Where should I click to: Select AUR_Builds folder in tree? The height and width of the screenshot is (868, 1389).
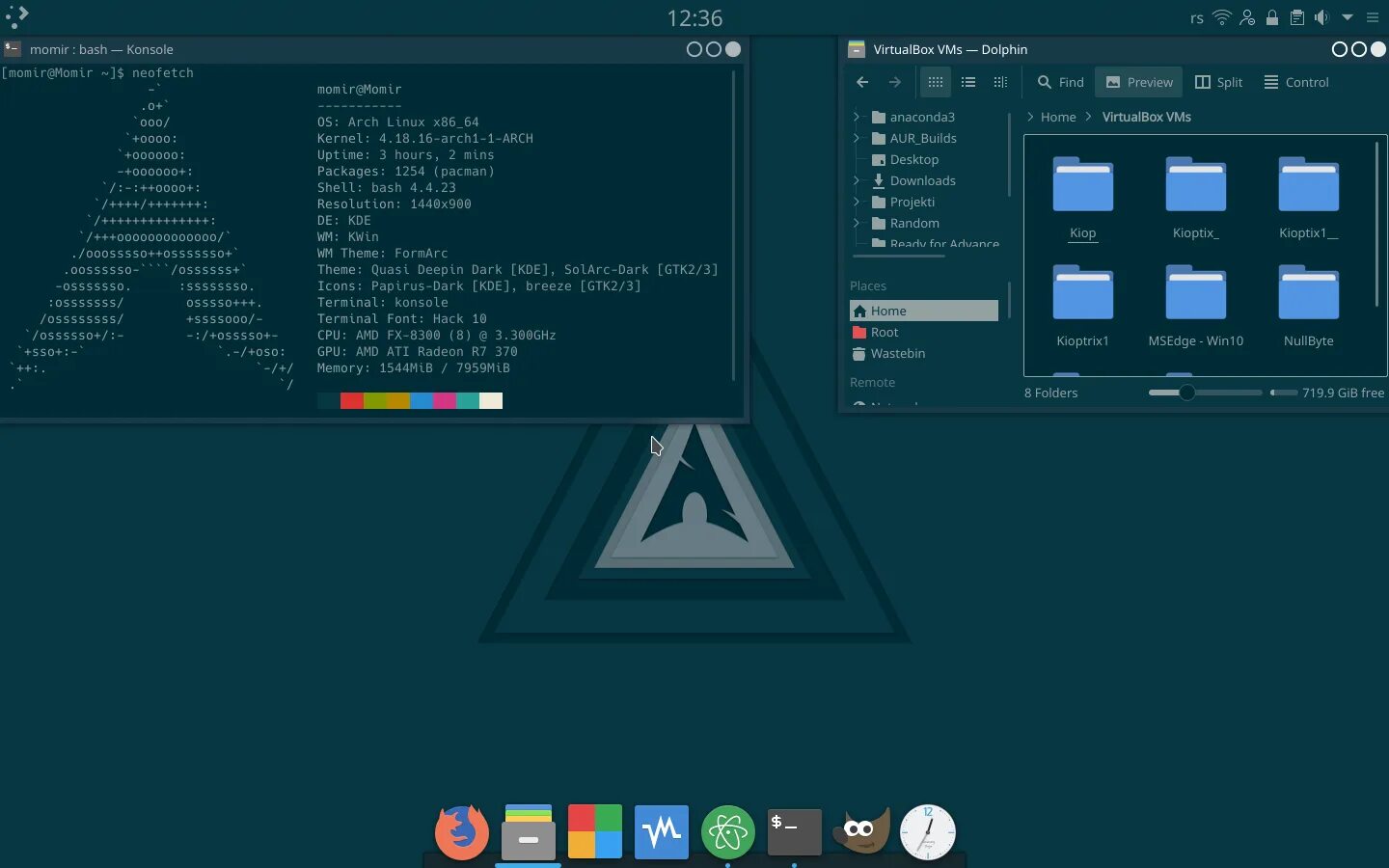click(913, 138)
